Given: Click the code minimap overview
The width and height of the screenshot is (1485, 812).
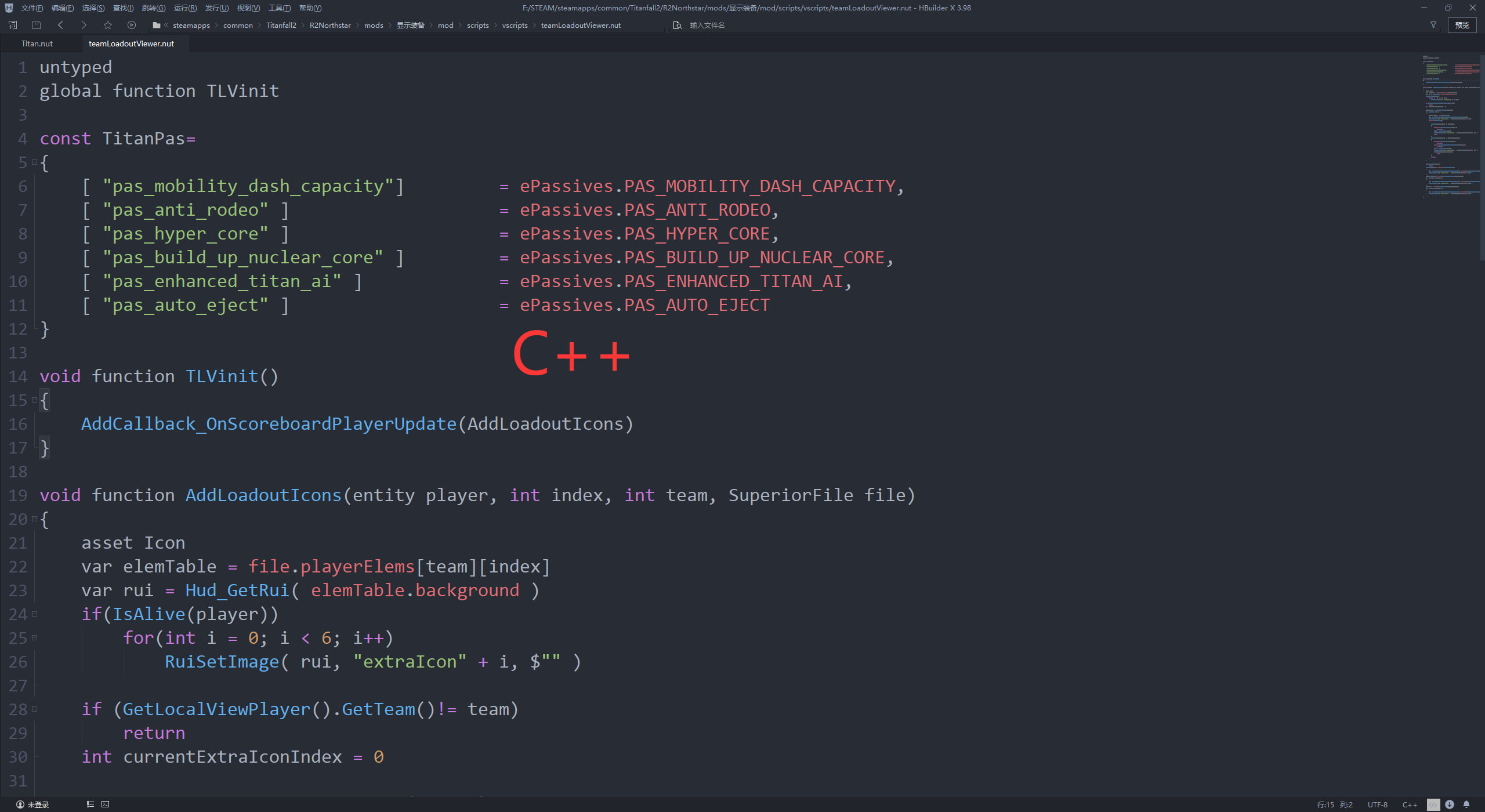Looking at the screenshot, I should point(1450,128).
